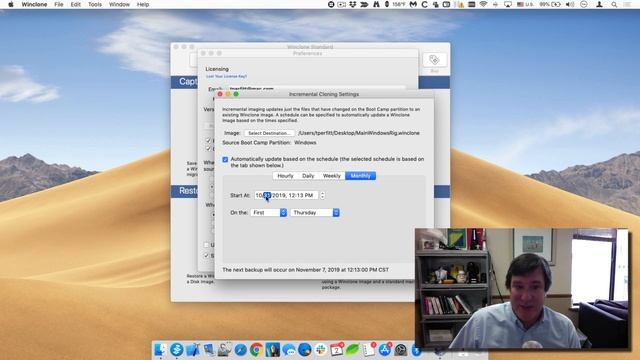Open the AirPlay display menu
Image resolution: width=640 pixels, height=360 pixels.
[x=508, y=4]
